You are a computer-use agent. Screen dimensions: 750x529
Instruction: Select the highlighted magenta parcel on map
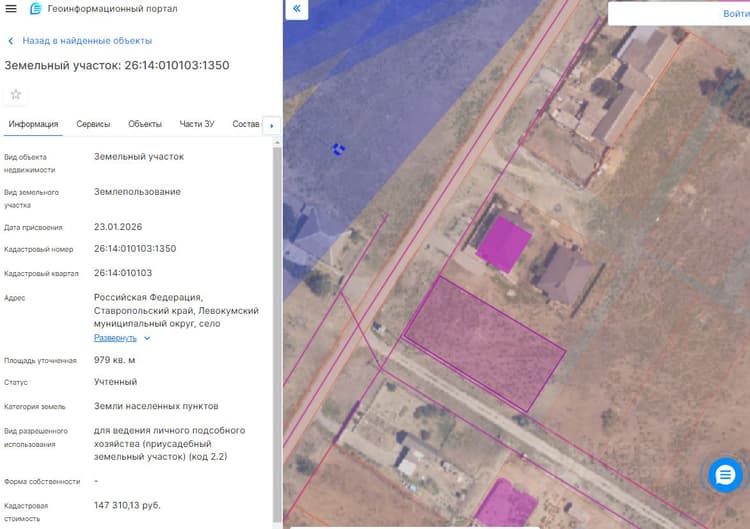(485, 343)
